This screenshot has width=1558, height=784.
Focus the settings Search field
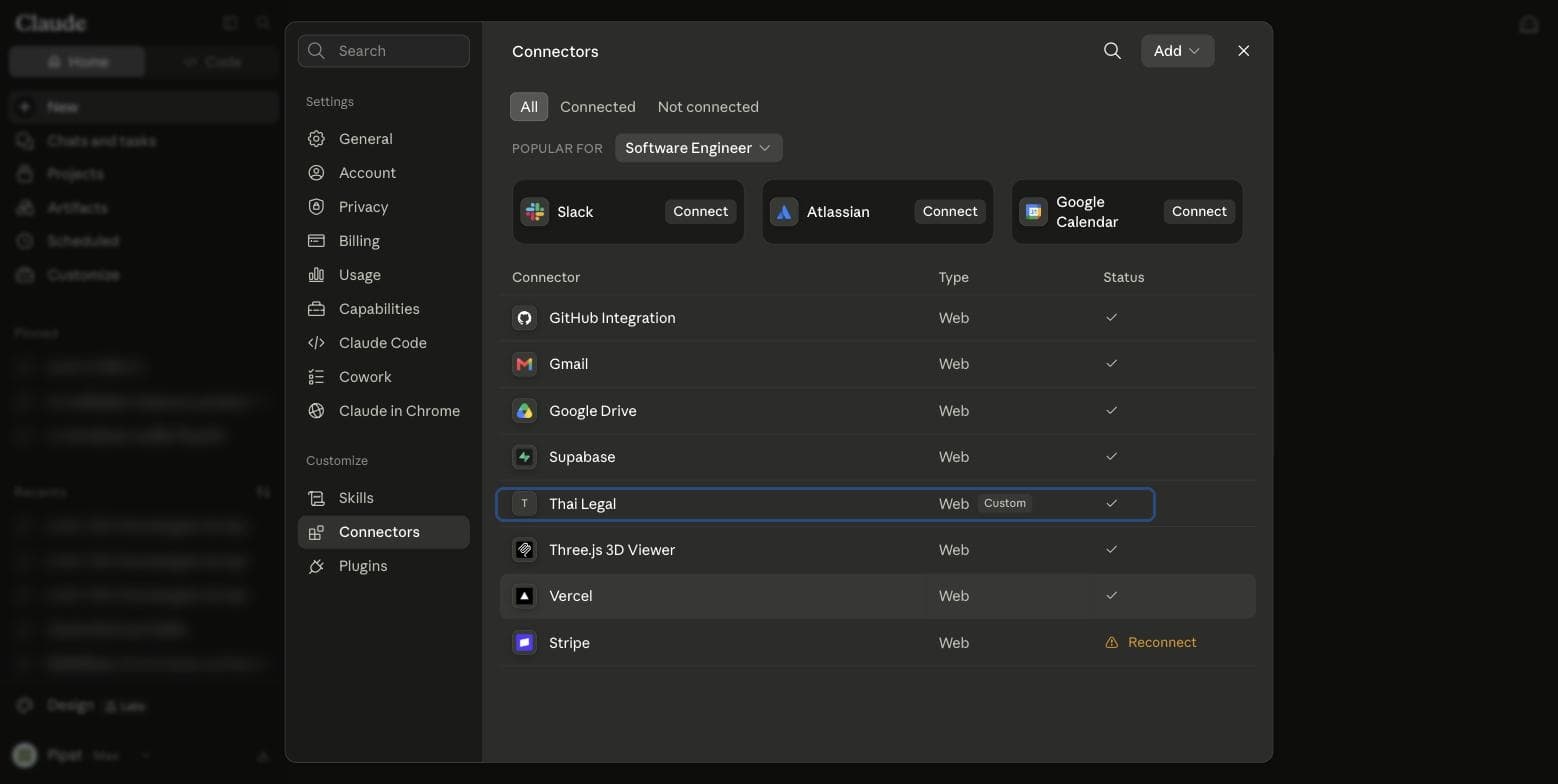tap(384, 51)
